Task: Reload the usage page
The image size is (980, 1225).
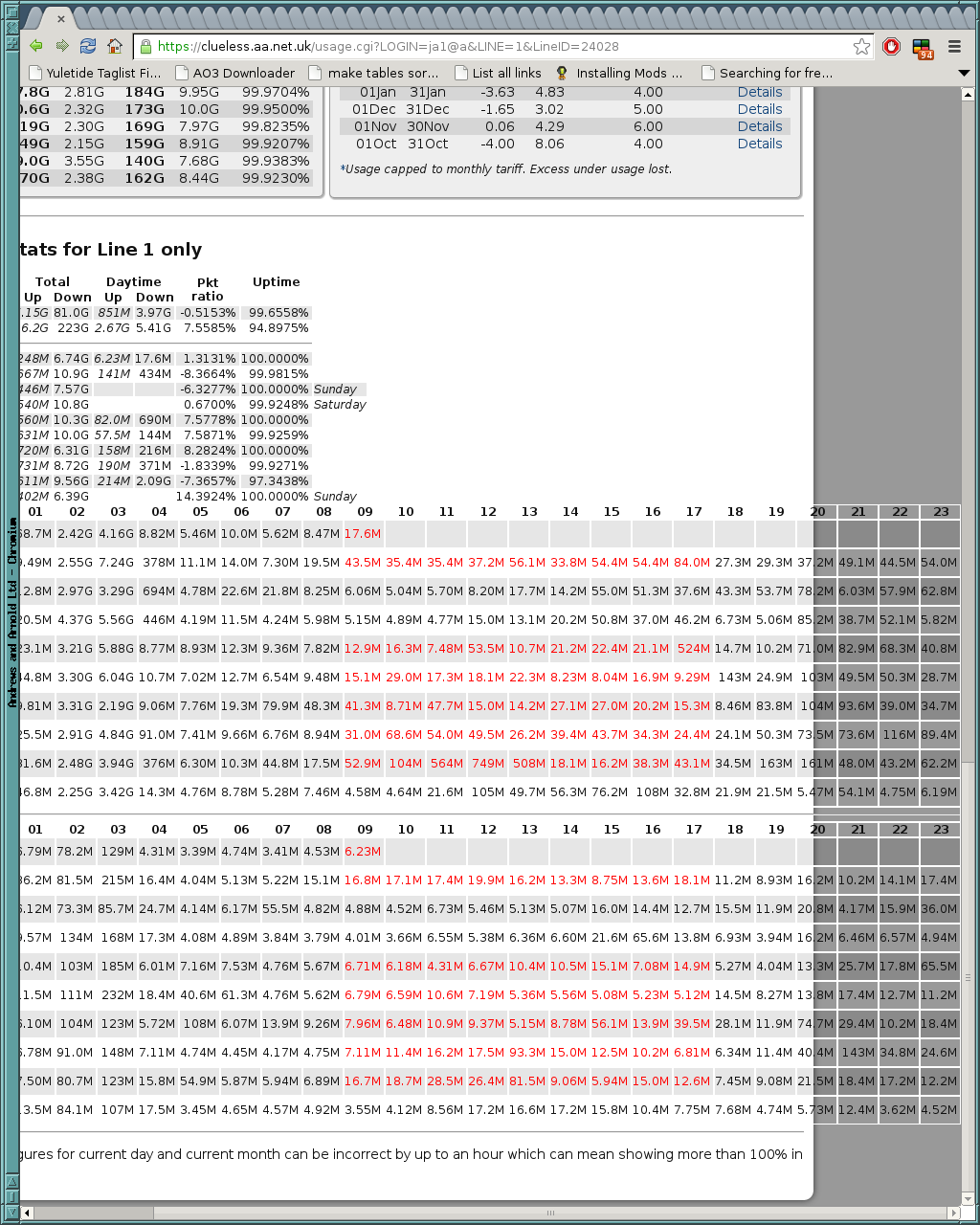Action: [x=88, y=46]
